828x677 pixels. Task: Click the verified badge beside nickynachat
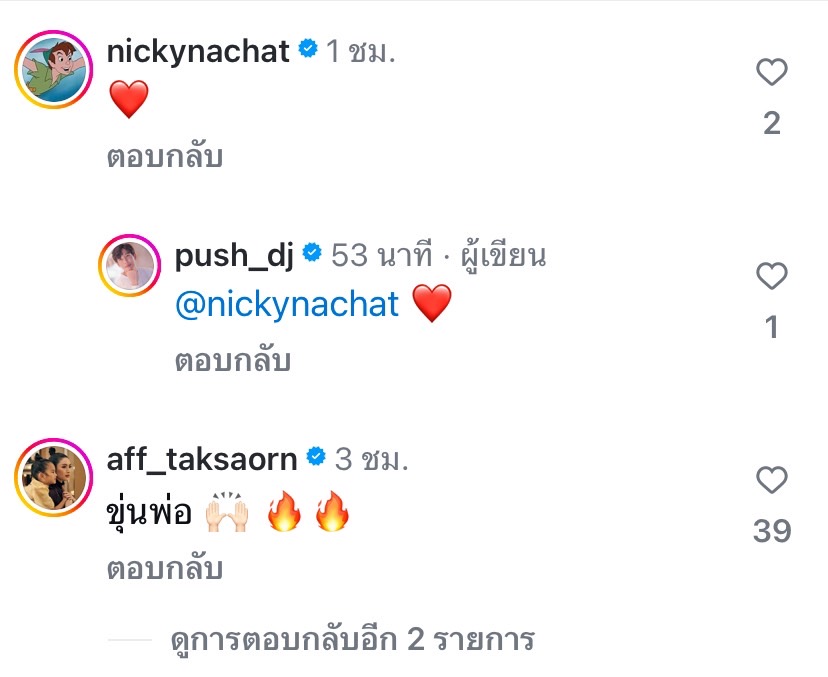(308, 49)
